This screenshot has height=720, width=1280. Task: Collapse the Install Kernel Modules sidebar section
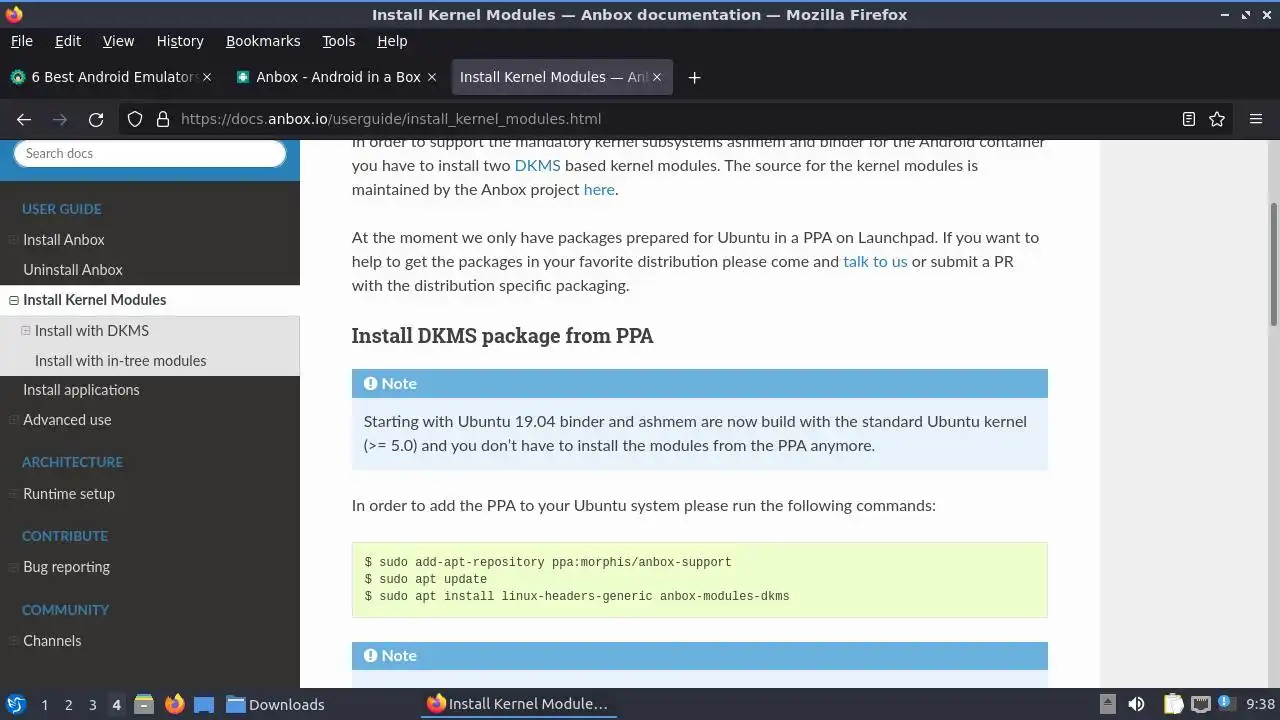click(13, 300)
